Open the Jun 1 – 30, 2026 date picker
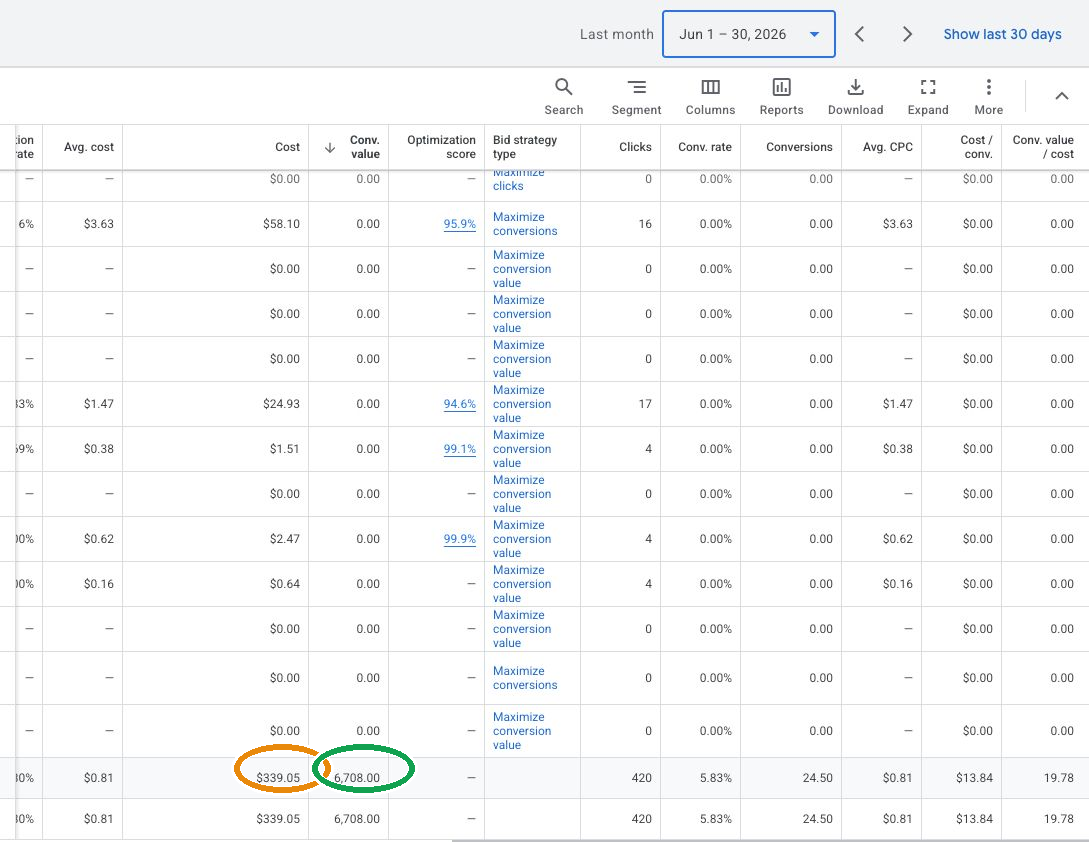 749,34
